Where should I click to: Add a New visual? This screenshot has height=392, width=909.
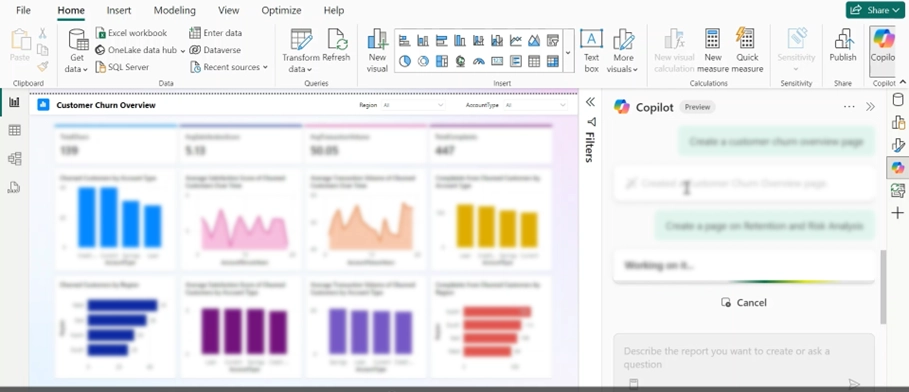click(377, 50)
